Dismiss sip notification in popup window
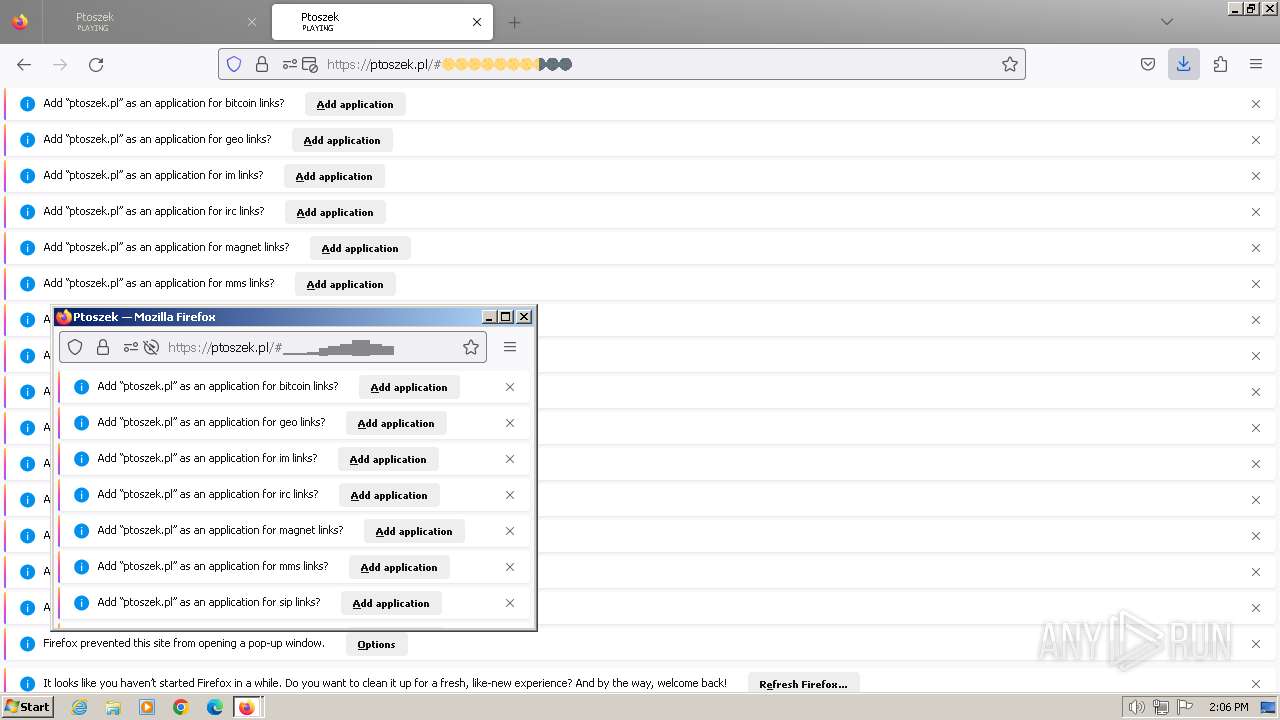 click(510, 603)
